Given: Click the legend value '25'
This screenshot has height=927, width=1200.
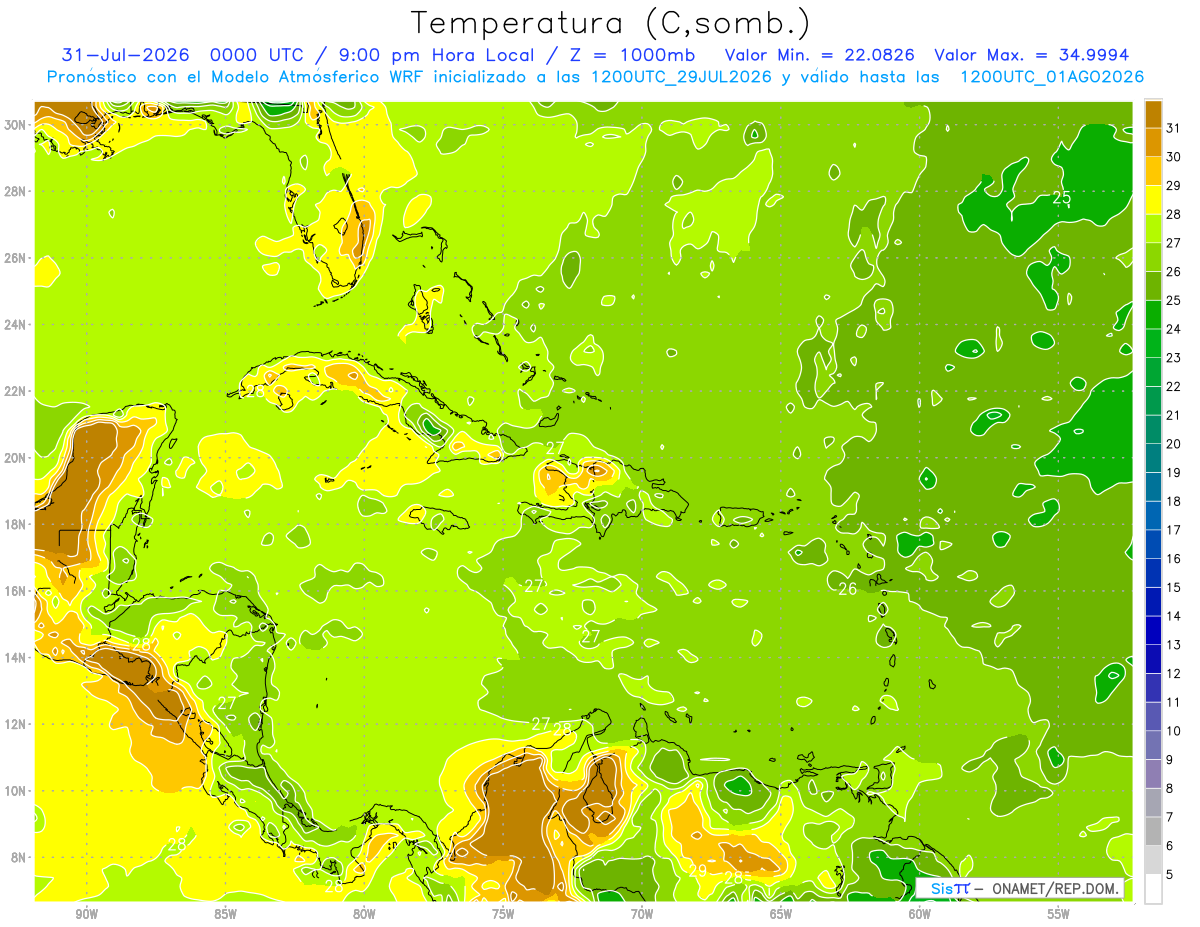Looking at the screenshot, I should click(1173, 300).
